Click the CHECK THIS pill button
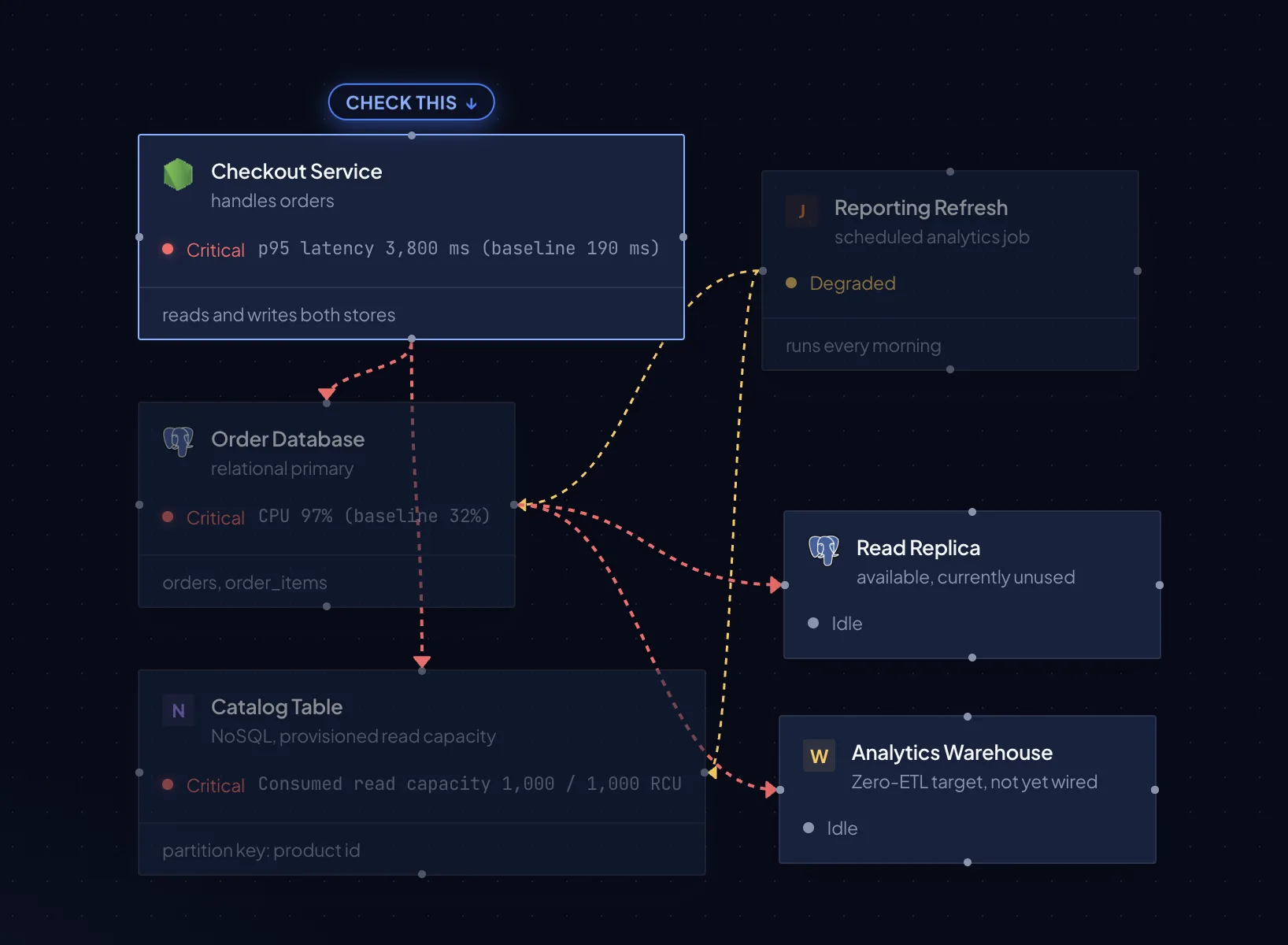This screenshot has height=945, width=1288. 411,102
